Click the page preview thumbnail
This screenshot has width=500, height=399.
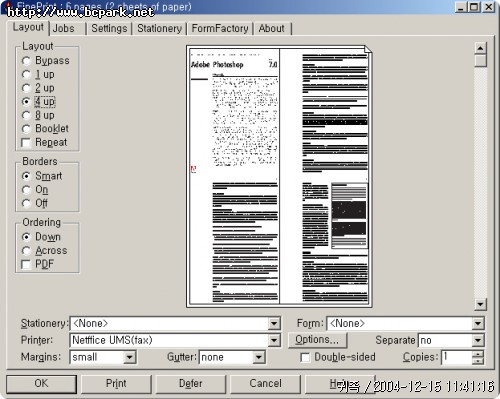pos(279,176)
